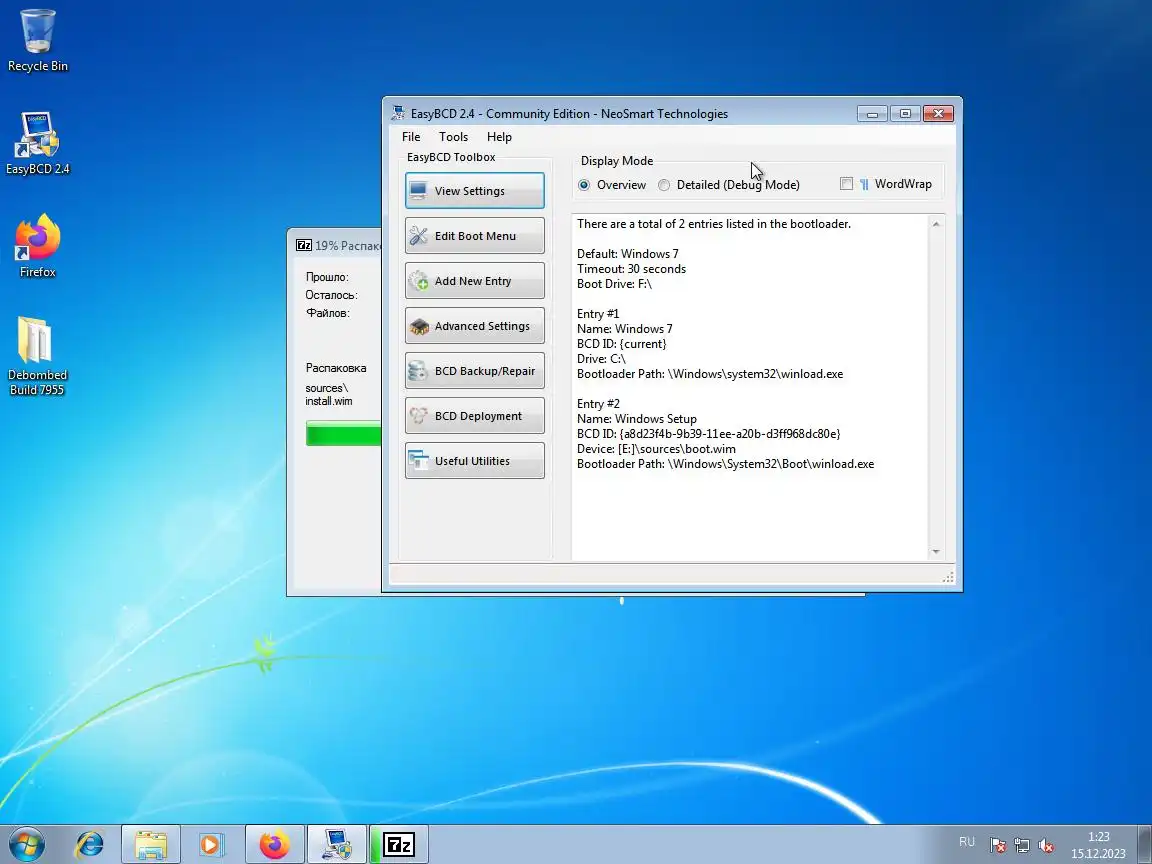Click the 'Default: Windows 7' line
The height and width of the screenshot is (864, 1152).
[x=627, y=253]
